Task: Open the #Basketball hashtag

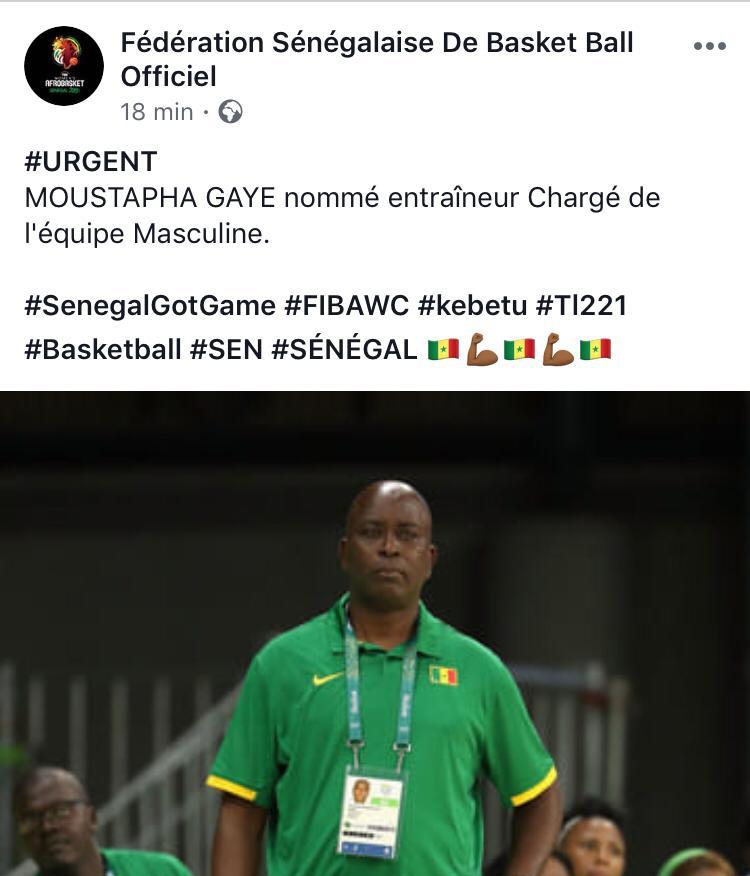Action: [103, 349]
